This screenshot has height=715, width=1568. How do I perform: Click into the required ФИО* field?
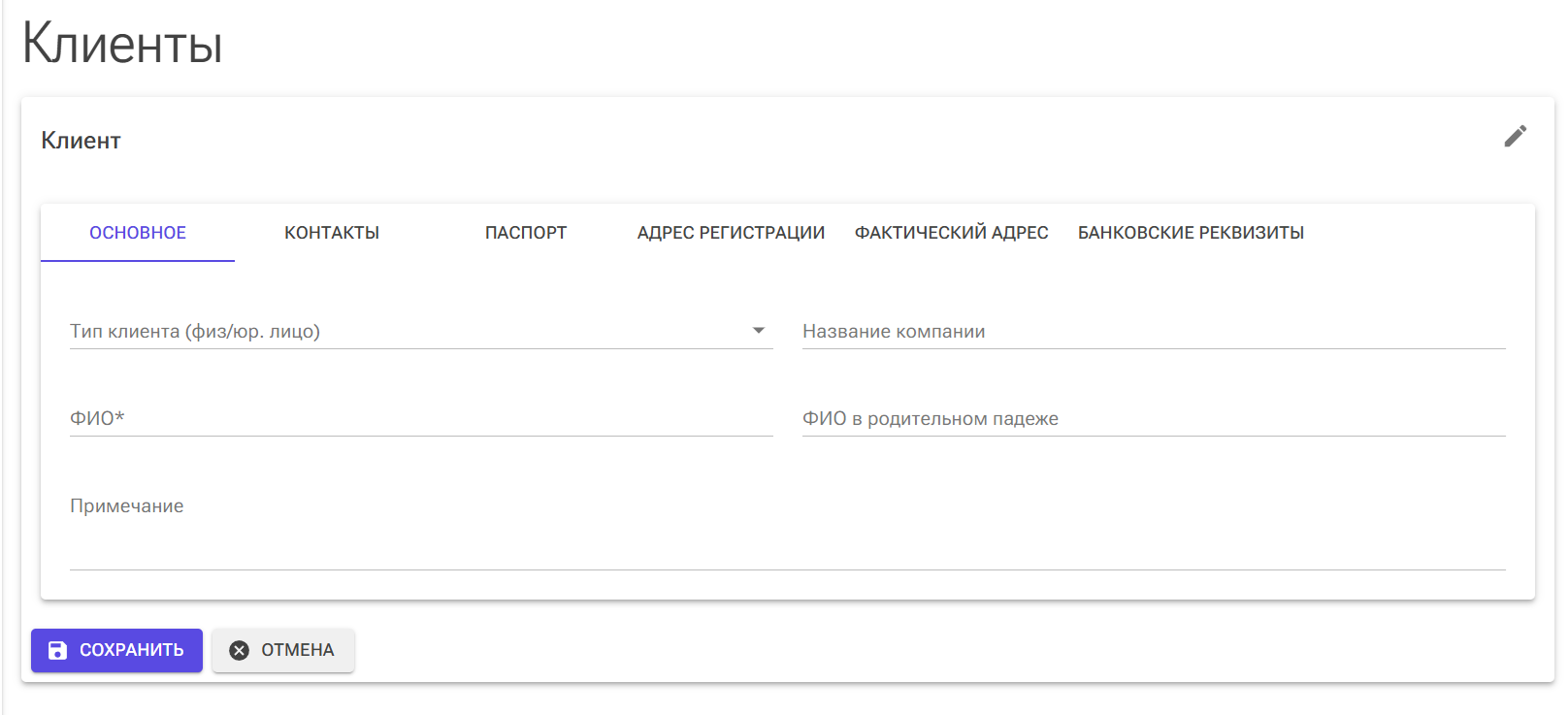(x=421, y=419)
